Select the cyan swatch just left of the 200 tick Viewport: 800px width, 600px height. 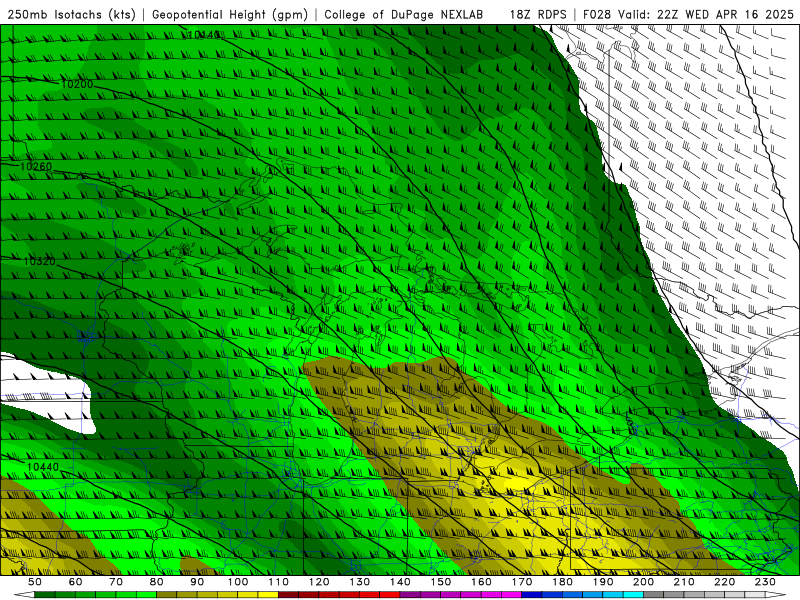click(x=633, y=595)
